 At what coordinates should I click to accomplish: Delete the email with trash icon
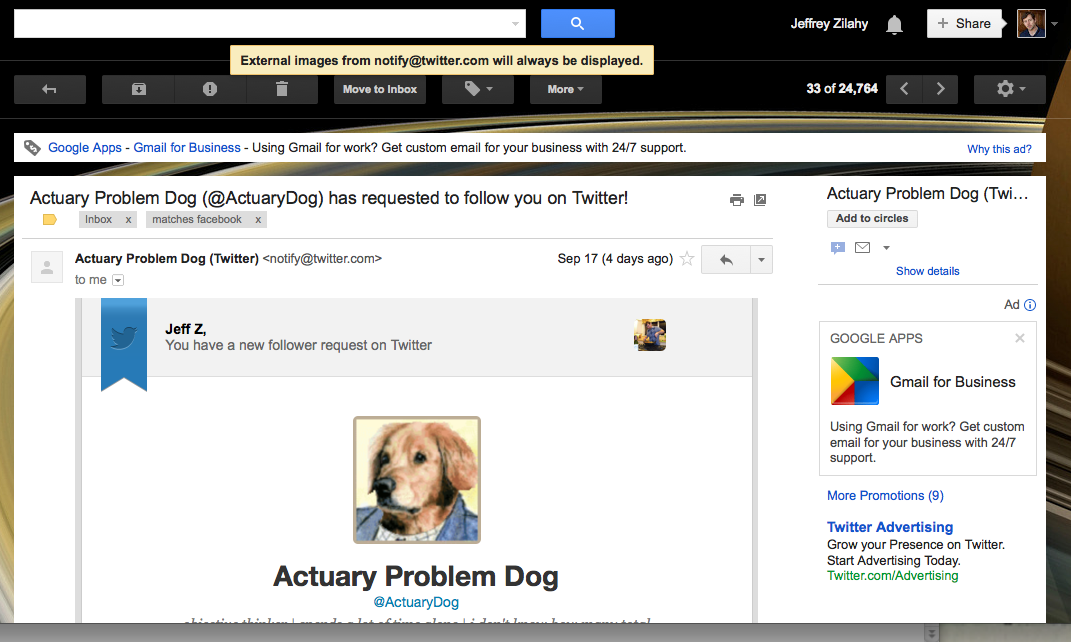282,89
